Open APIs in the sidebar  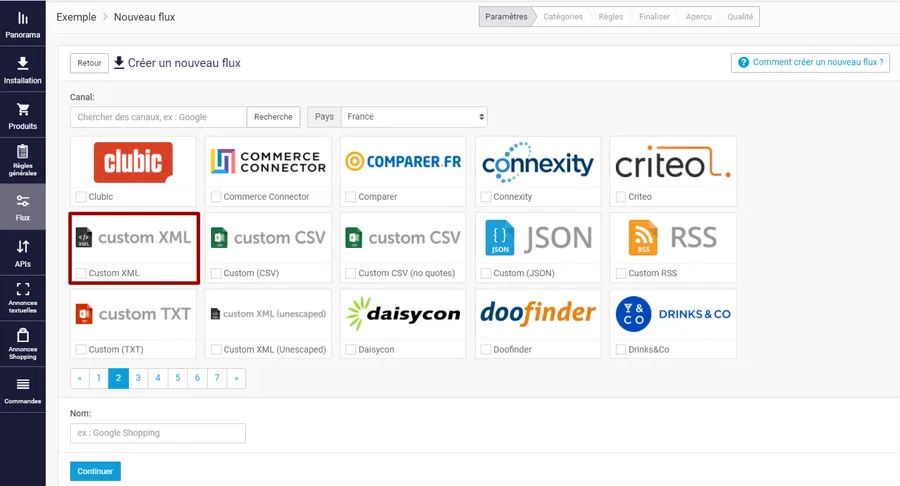click(22, 253)
